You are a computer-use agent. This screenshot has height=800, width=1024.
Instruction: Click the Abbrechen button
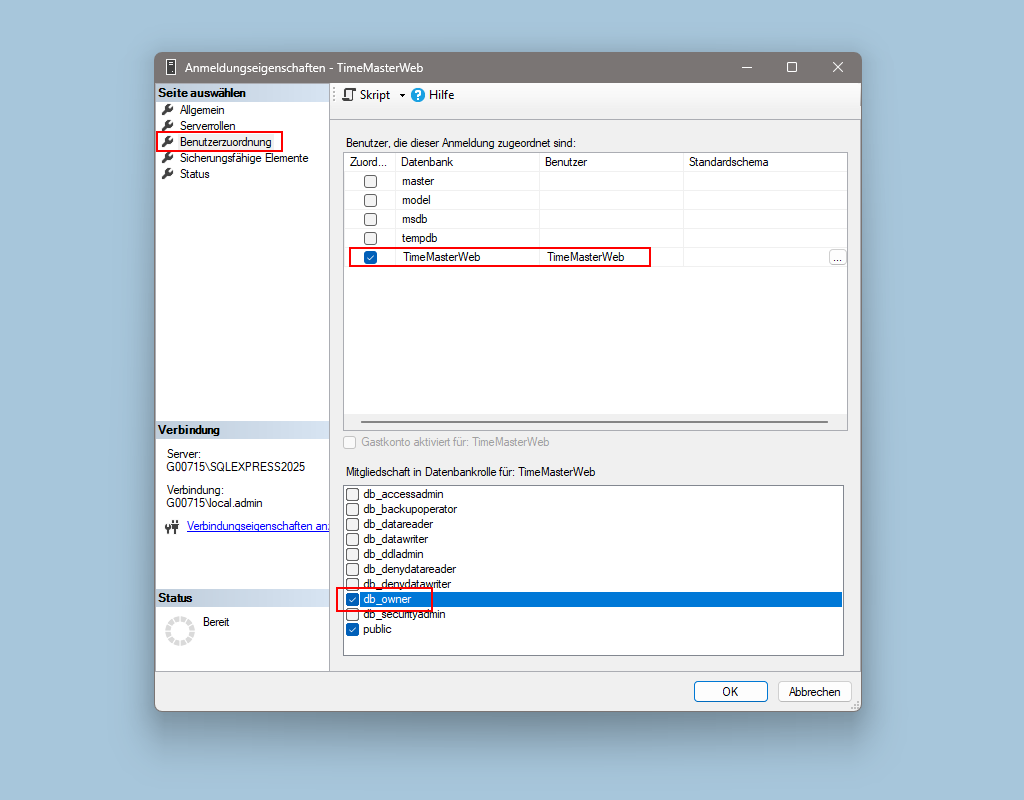tap(814, 691)
